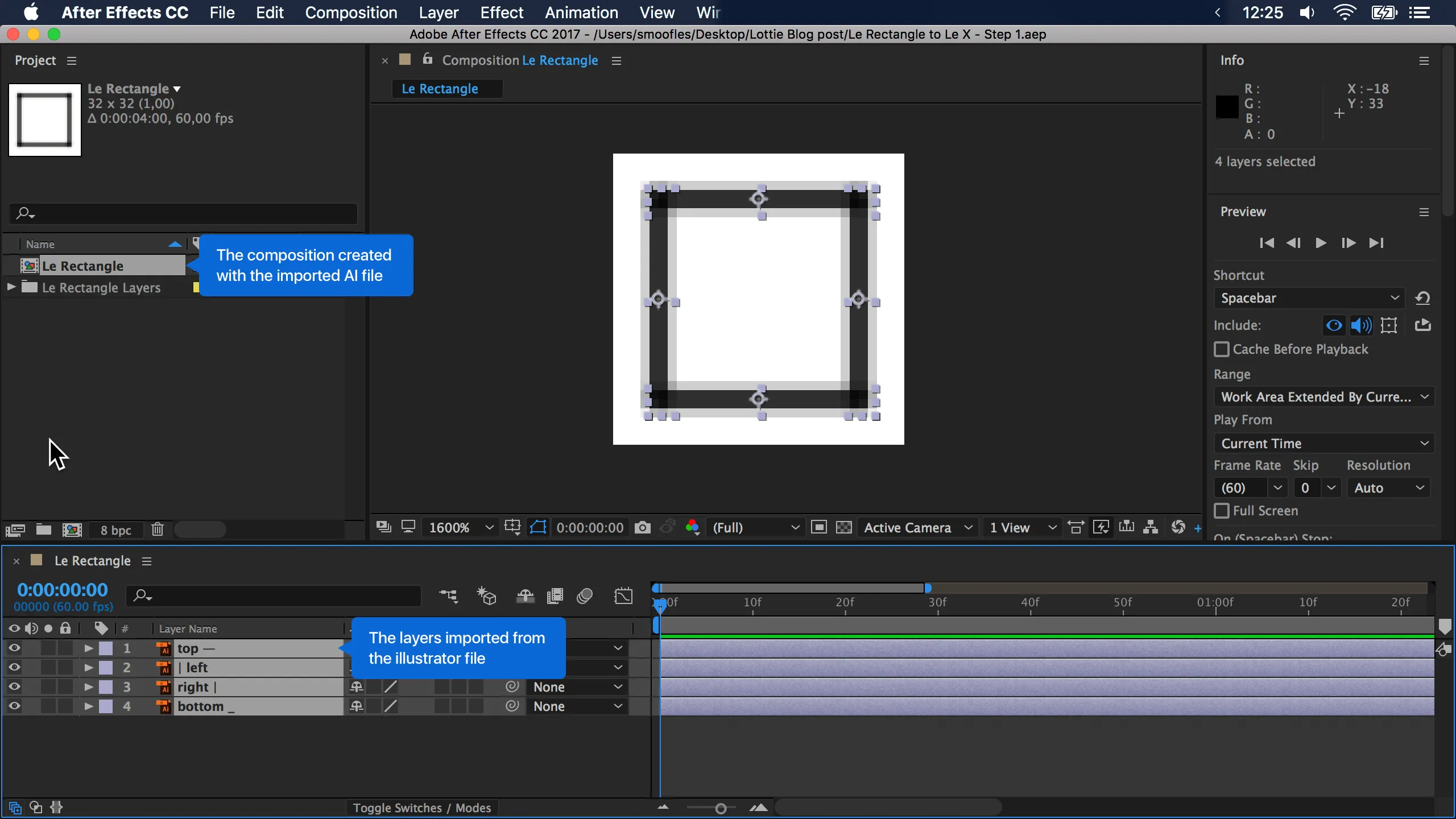1456x819 pixels.
Task: Enable the Cache Before Playback checkbox
Action: point(1221,349)
